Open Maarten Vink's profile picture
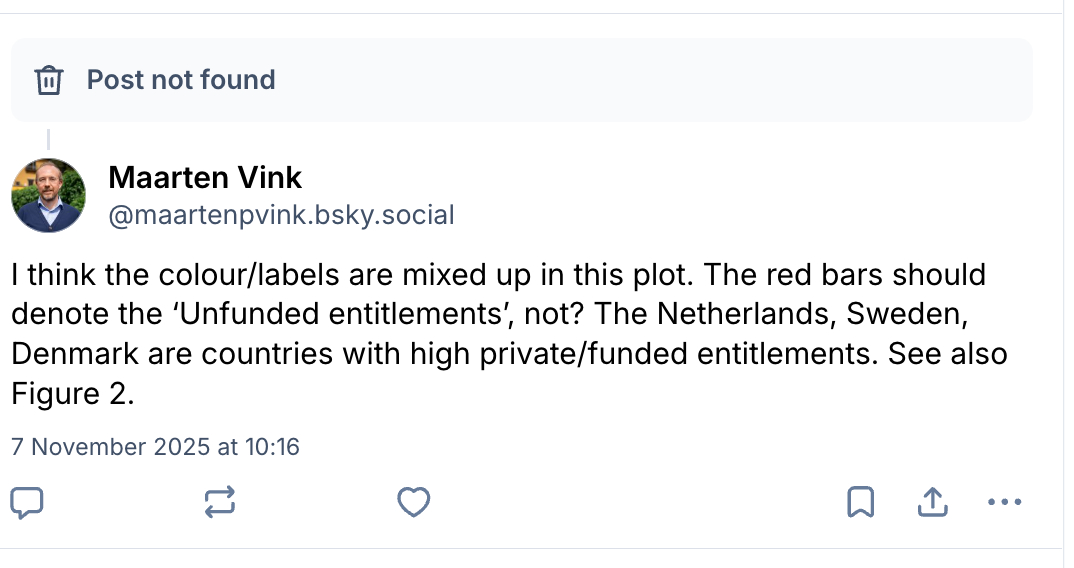 [48, 196]
